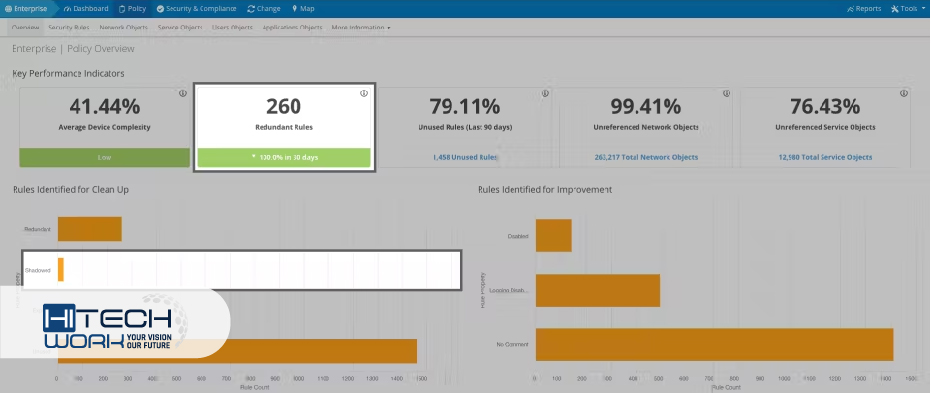Click the Unreferenced Service Objects label
Viewport: 931px width, 393px height.
coord(825,127)
